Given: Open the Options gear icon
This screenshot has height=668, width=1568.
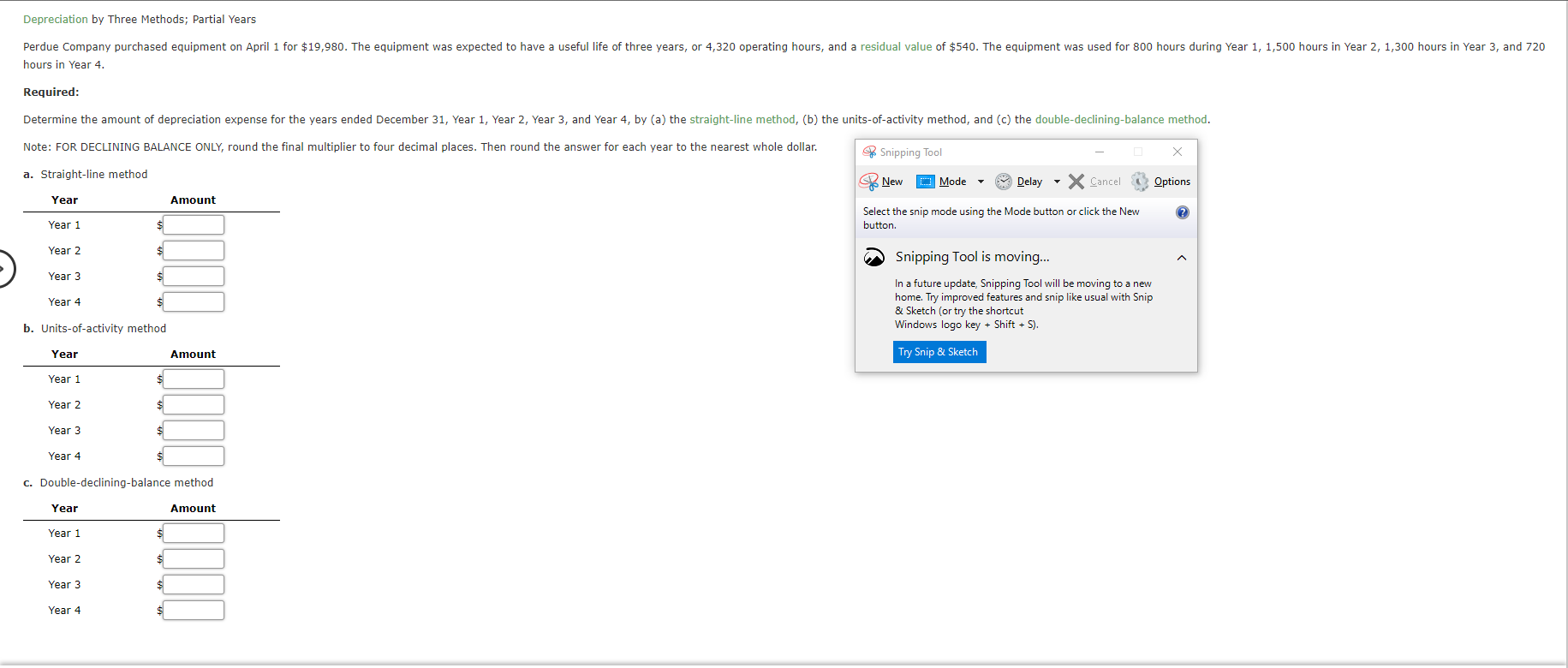Looking at the screenshot, I should (1140, 182).
